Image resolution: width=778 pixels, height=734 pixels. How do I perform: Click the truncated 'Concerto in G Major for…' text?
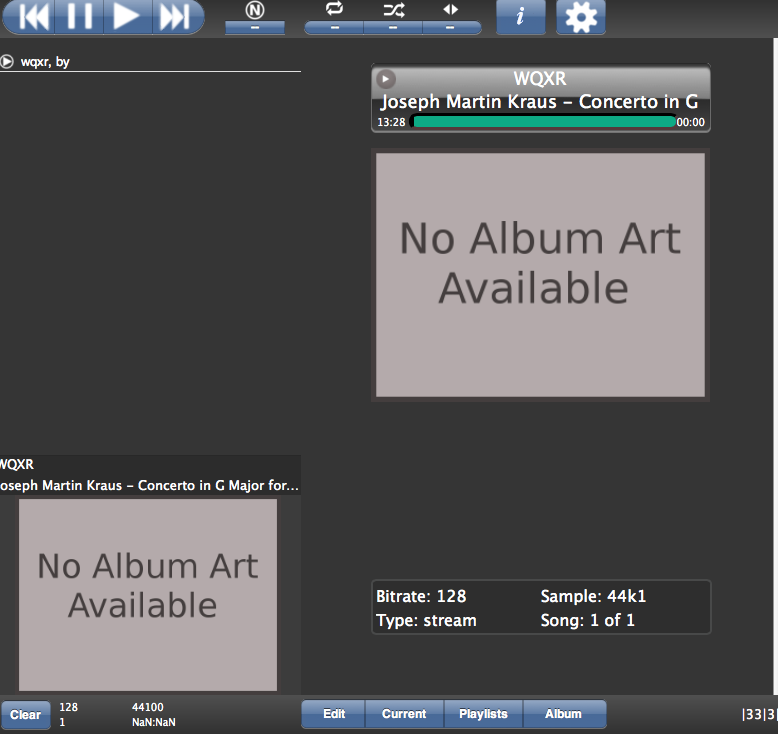218,485
